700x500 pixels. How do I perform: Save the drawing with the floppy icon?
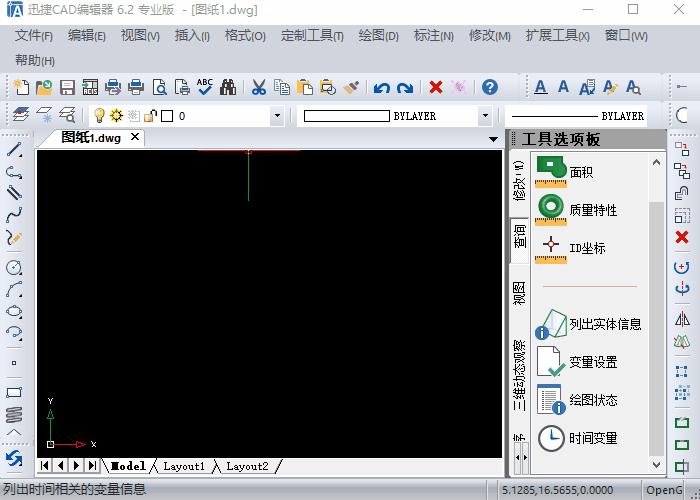pos(67,87)
